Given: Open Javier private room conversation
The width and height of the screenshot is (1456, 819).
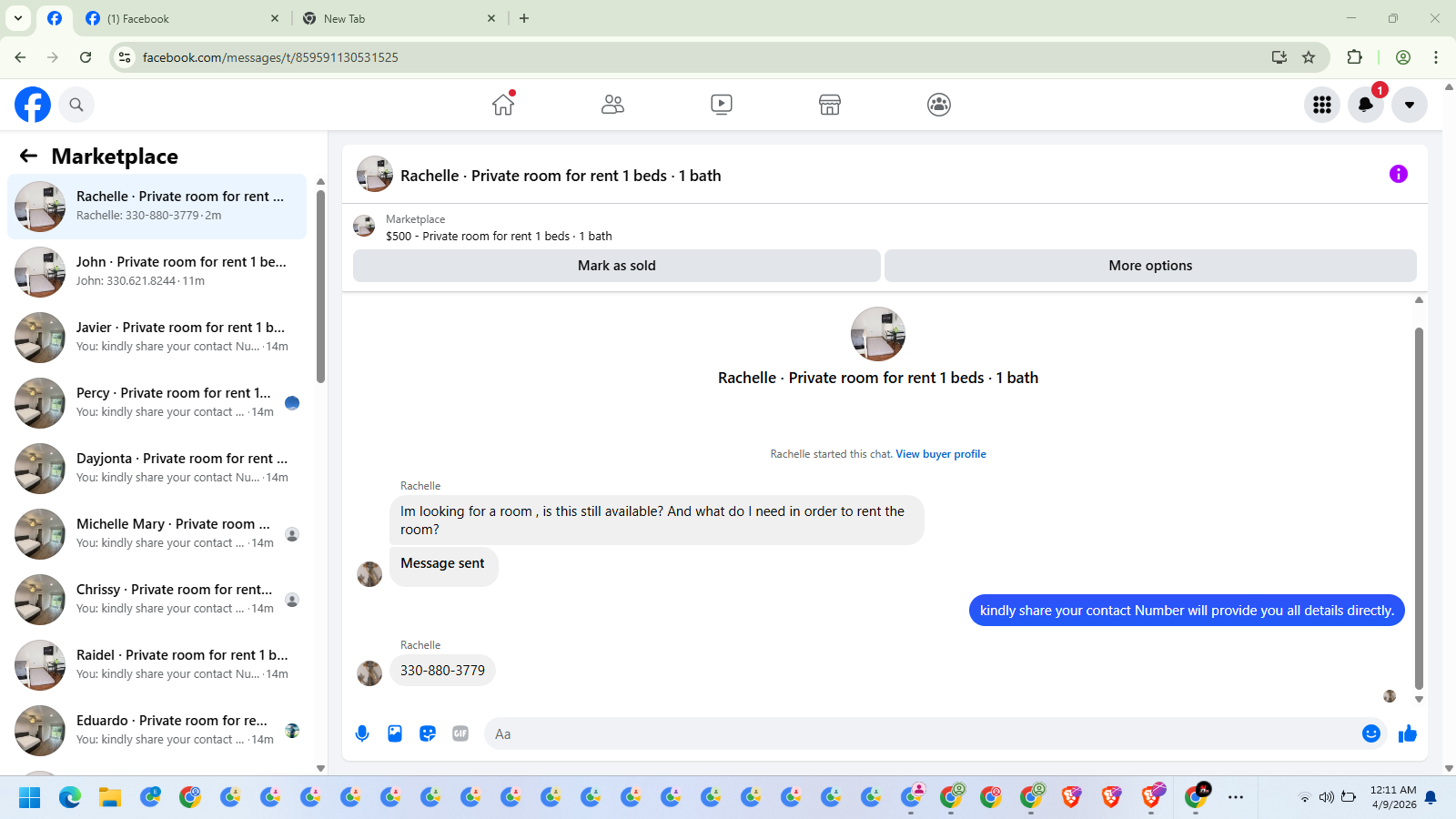Looking at the screenshot, I should (x=157, y=338).
